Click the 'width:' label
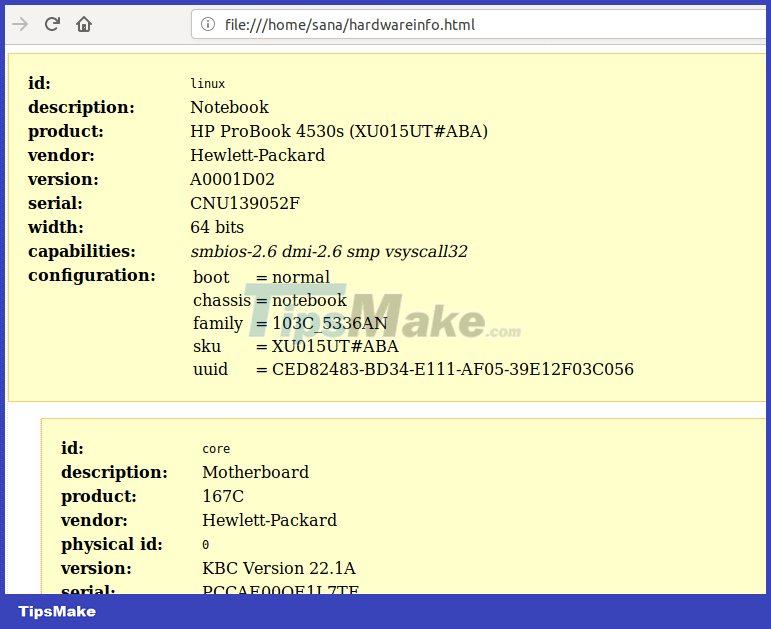Screen dimensions: 771x629 [x=56, y=228]
